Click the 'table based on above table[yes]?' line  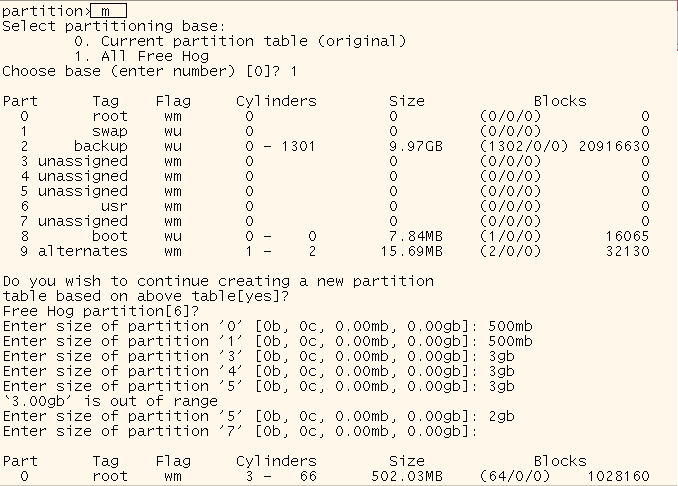tap(146, 297)
